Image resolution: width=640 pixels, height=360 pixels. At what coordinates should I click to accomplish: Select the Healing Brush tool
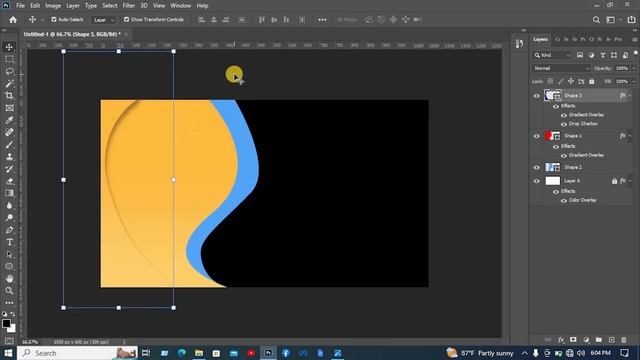pyautogui.click(x=9, y=132)
